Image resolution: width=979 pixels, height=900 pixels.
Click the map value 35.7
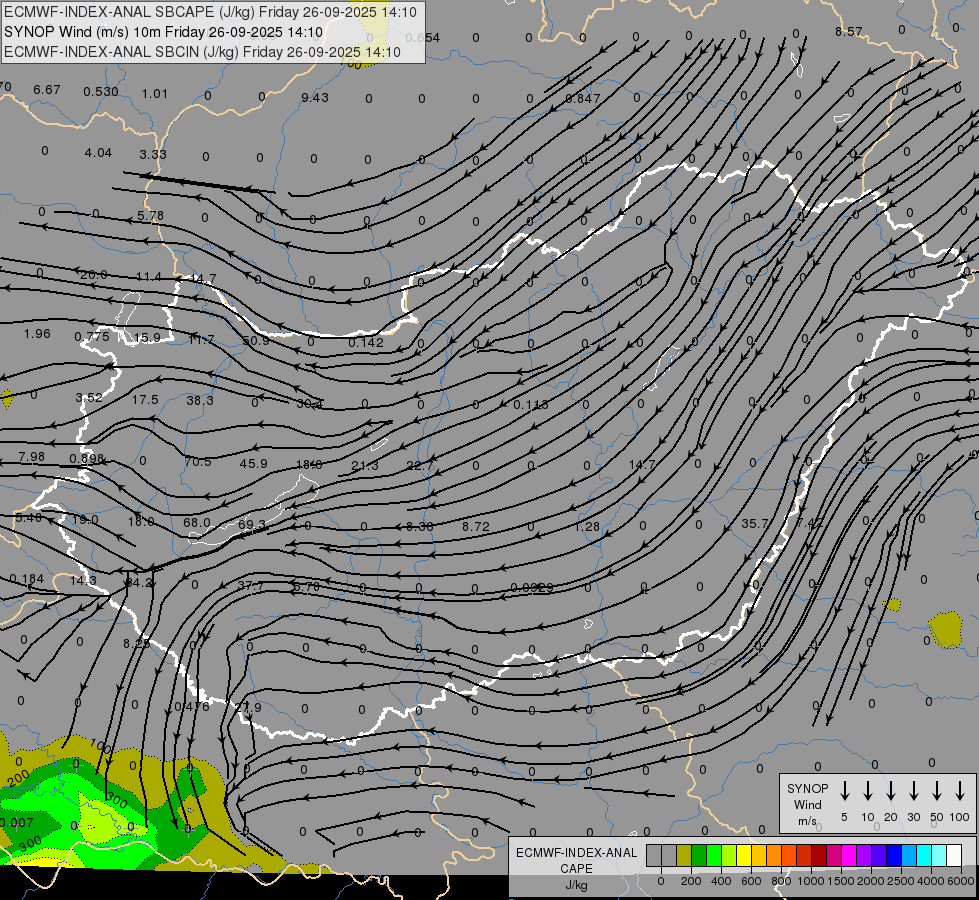pyautogui.click(x=754, y=523)
